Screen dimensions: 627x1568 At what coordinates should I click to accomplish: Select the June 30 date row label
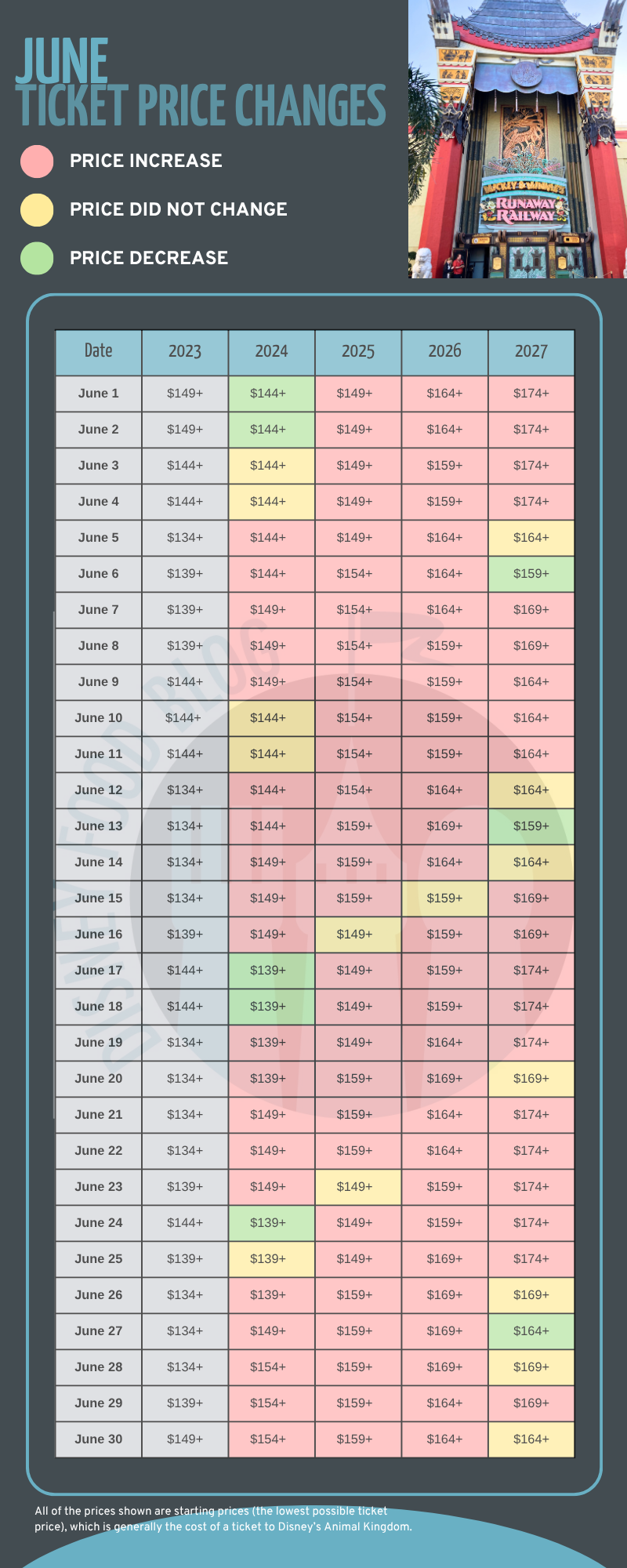coord(99,1439)
